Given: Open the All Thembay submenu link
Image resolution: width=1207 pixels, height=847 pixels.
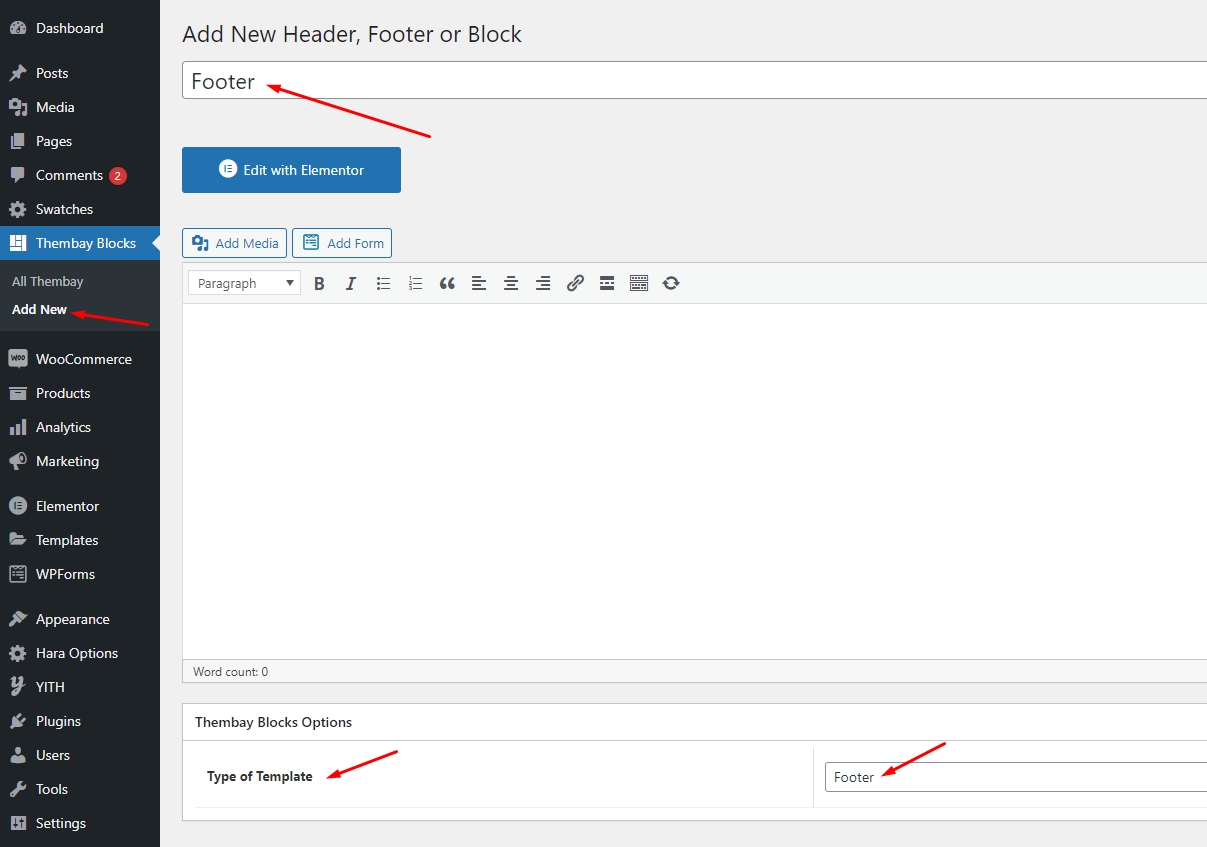Looking at the screenshot, I should (47, 282).
